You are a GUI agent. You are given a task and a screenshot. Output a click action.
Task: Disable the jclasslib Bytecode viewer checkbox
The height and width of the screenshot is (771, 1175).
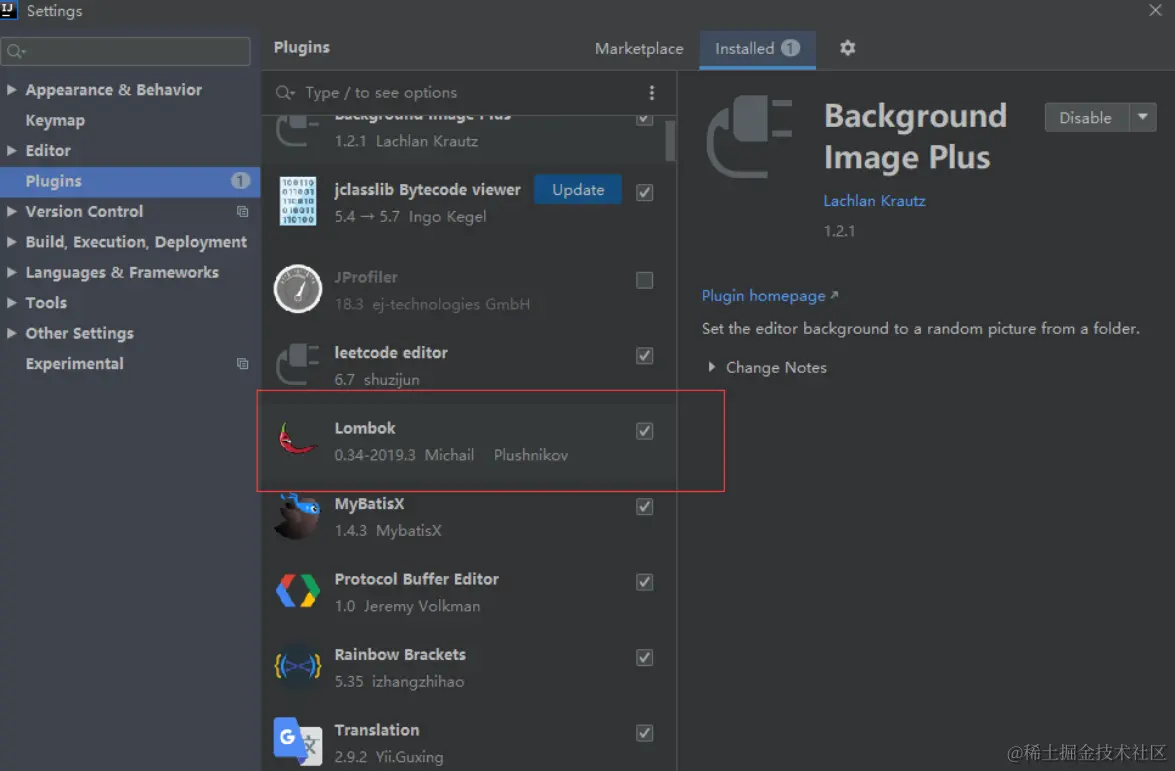pyautogui.click(x=644, y=193)
